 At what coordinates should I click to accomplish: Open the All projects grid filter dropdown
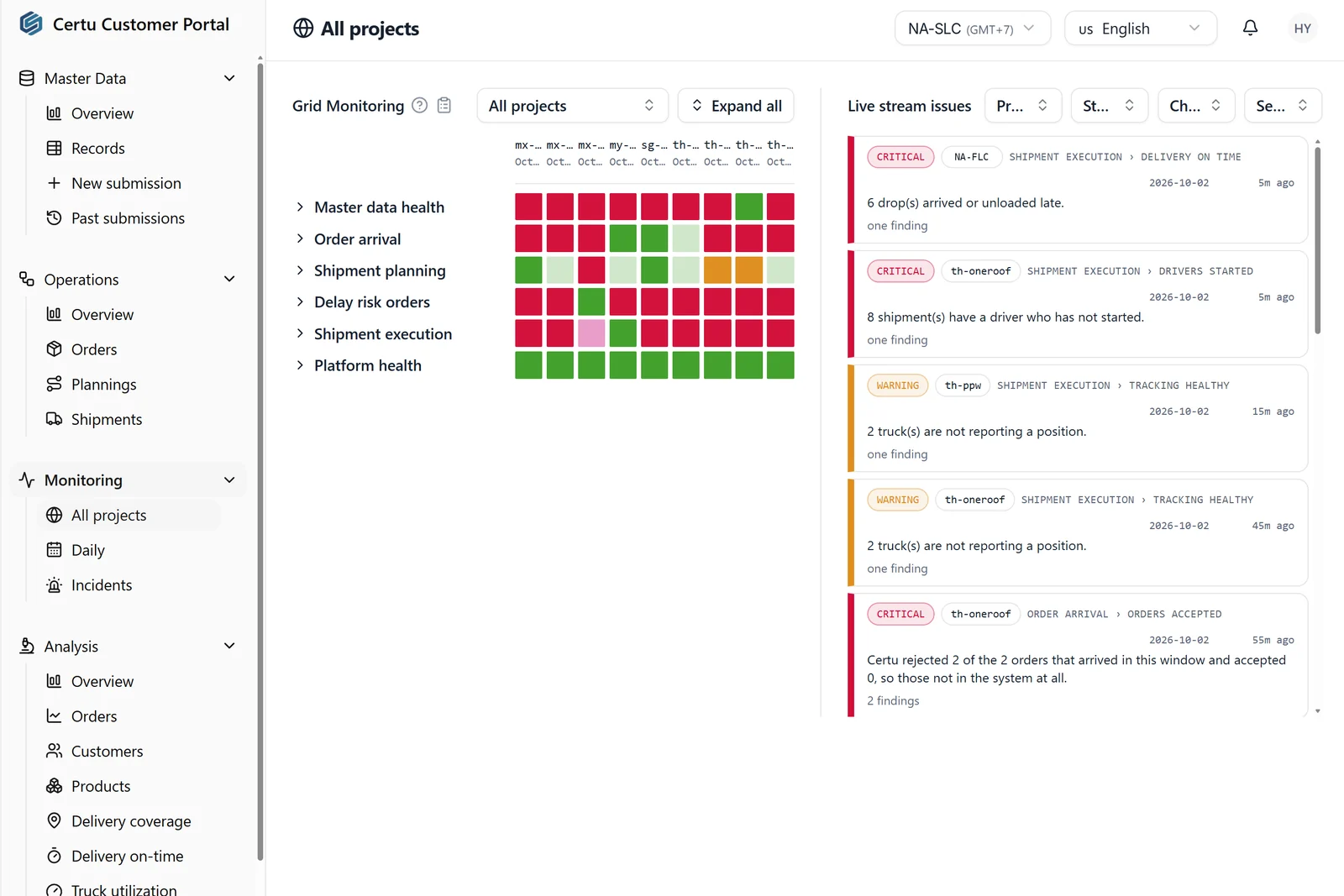click(x=572, y=106)
